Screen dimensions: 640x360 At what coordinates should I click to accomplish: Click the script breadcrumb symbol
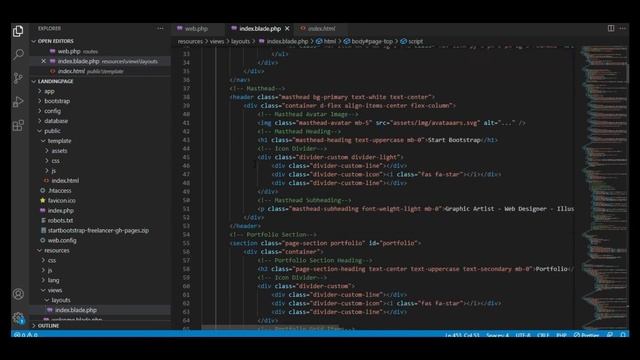point(412,41)
